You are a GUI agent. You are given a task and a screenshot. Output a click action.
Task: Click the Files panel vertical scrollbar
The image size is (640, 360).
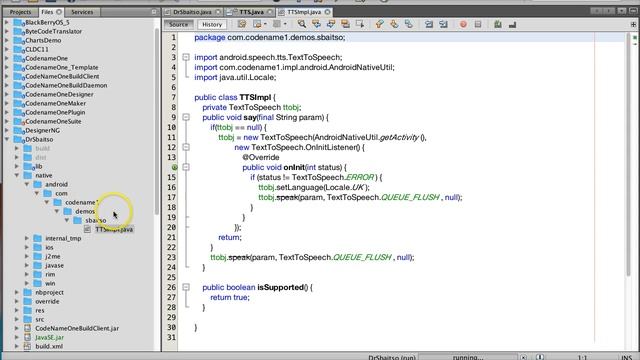coord(157,120)
